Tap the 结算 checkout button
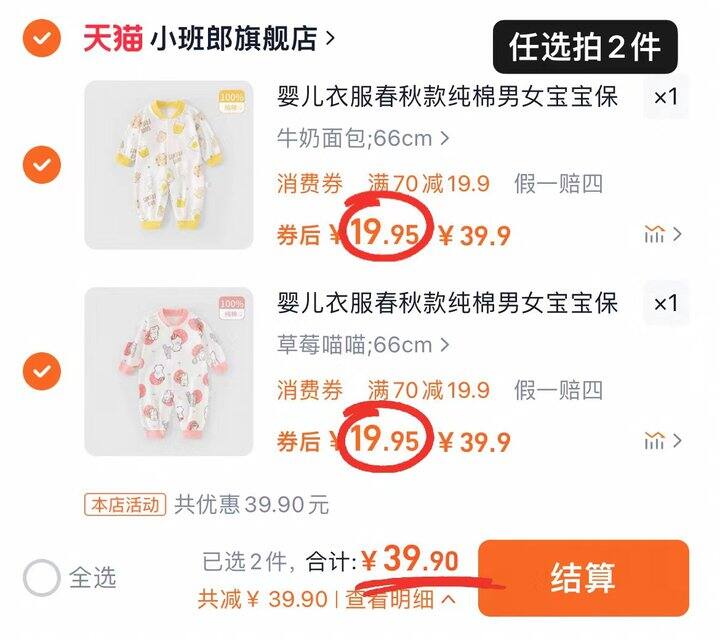The height and width of the screenshot is (640, 720). (x=583, y=578)
